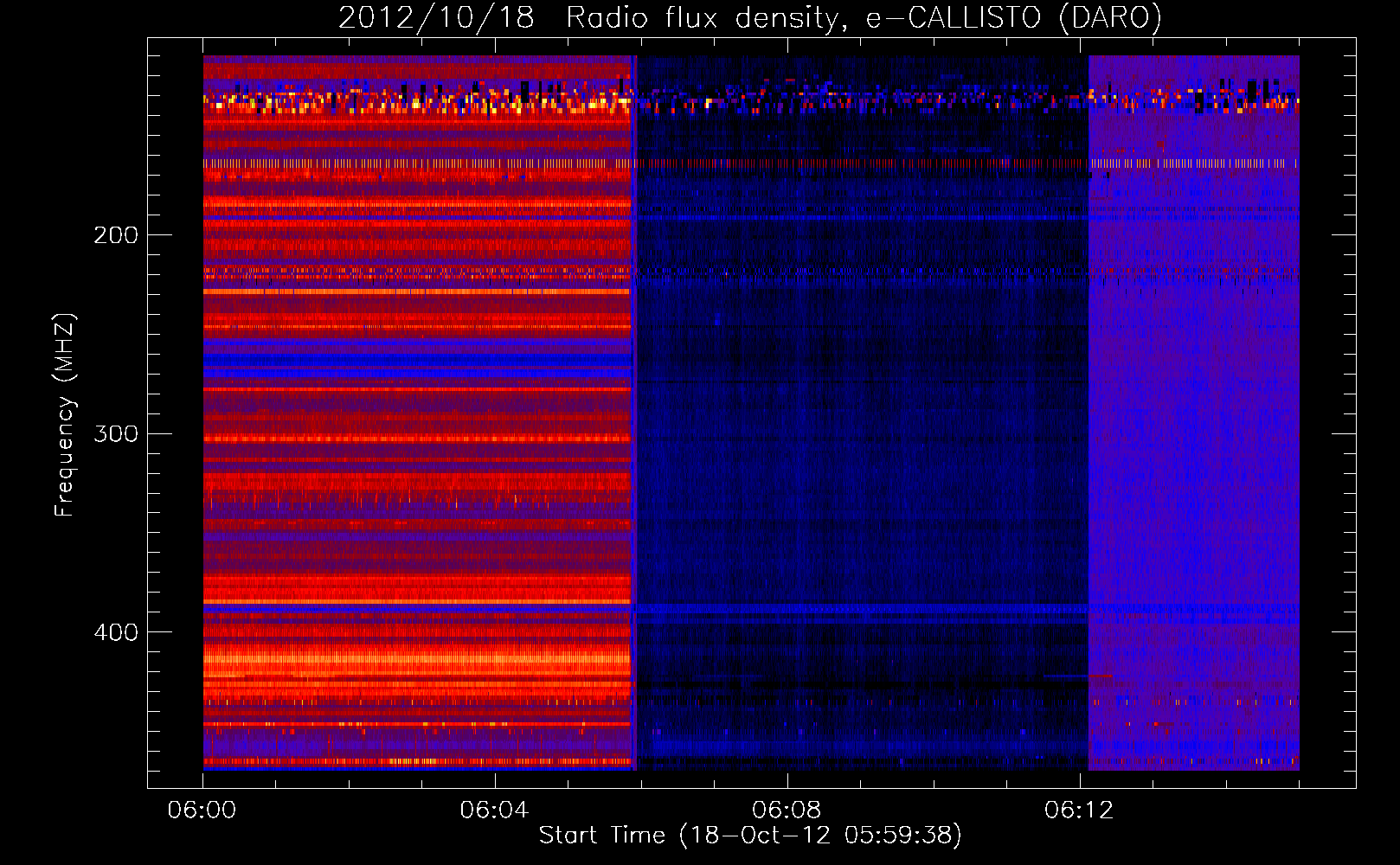Click the 'Start Time (18-Oct-12 05:59:38)' label
Image resolution: width=1400 pixels, height=865 pixels.
coord(750,836)
